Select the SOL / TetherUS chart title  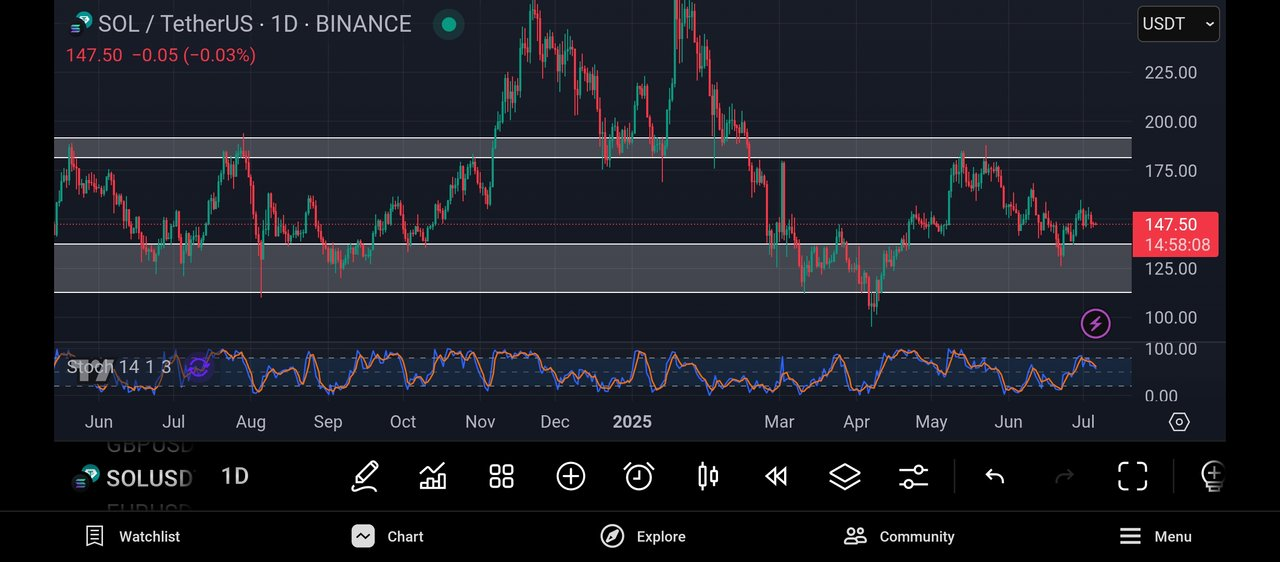click(254, 24)
